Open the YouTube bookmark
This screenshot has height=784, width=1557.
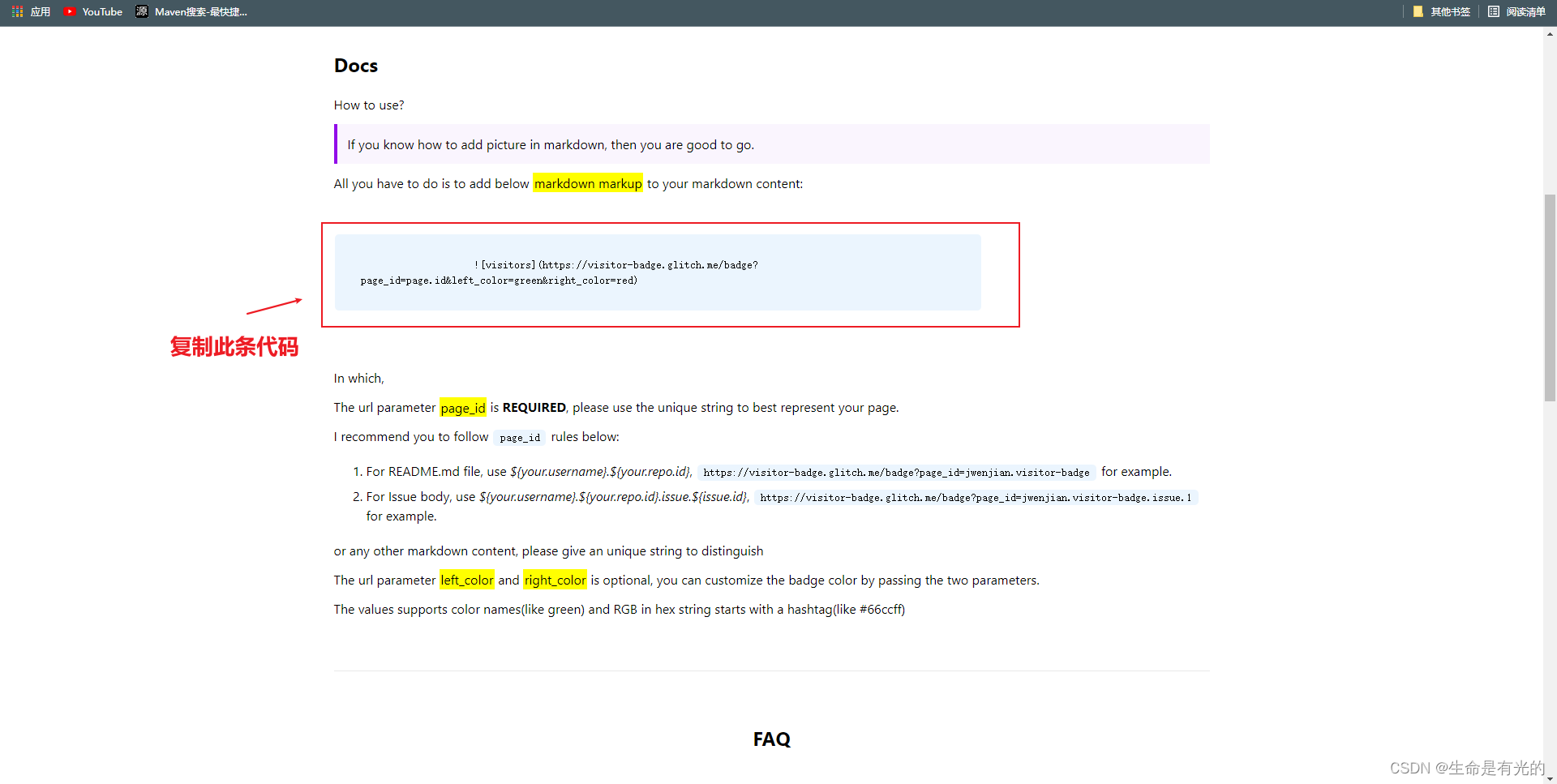click(x=92, y=11)
